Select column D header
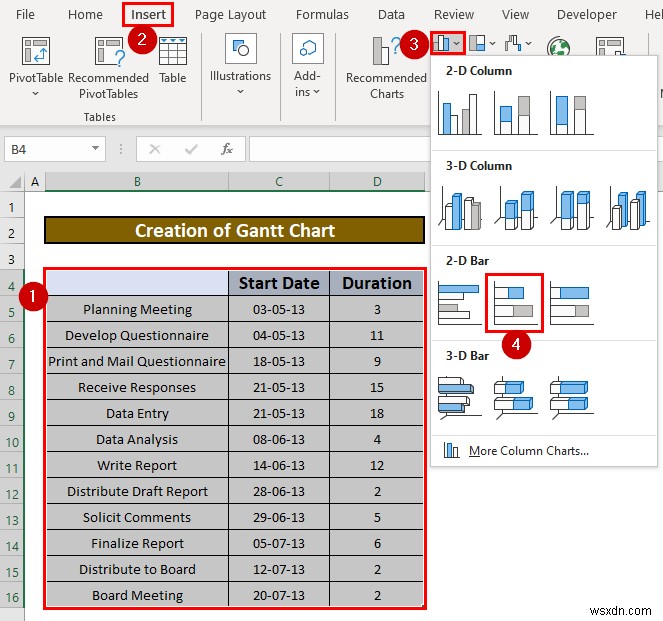 click(x=377, y=182)
